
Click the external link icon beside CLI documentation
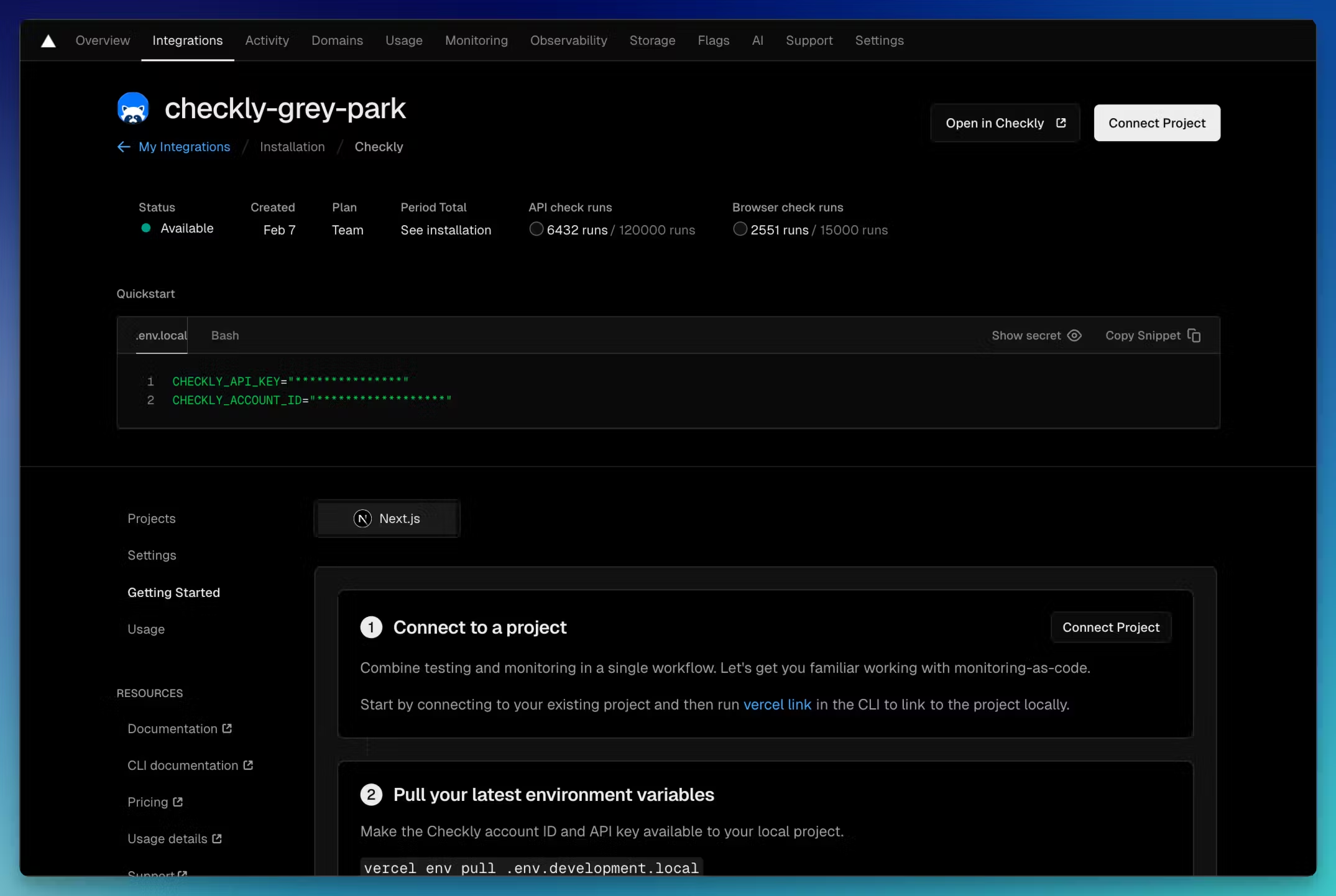pyautogui.click(x=248, y=765)
